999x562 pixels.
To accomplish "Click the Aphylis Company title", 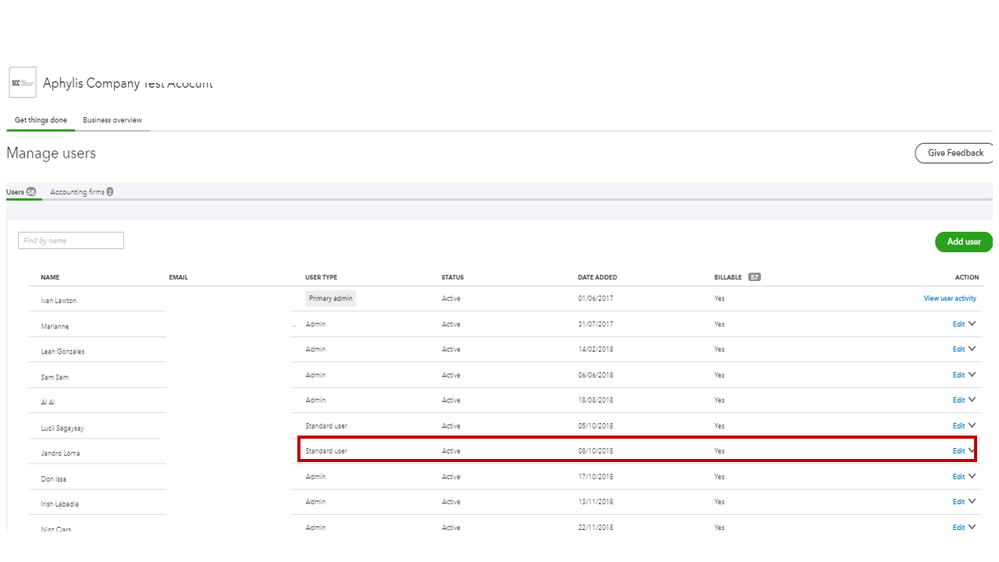I will click(x=127, y=83).
